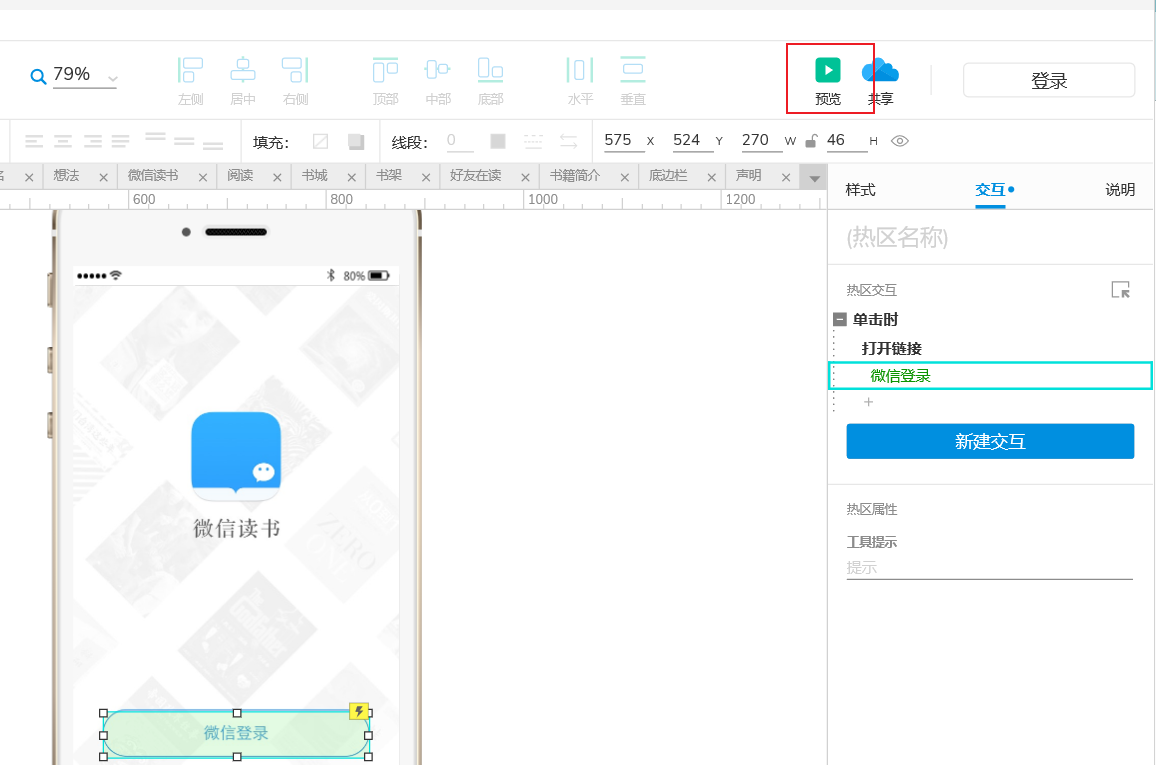
Task: Select the 打开链接 action
Action: pos(891,349)
